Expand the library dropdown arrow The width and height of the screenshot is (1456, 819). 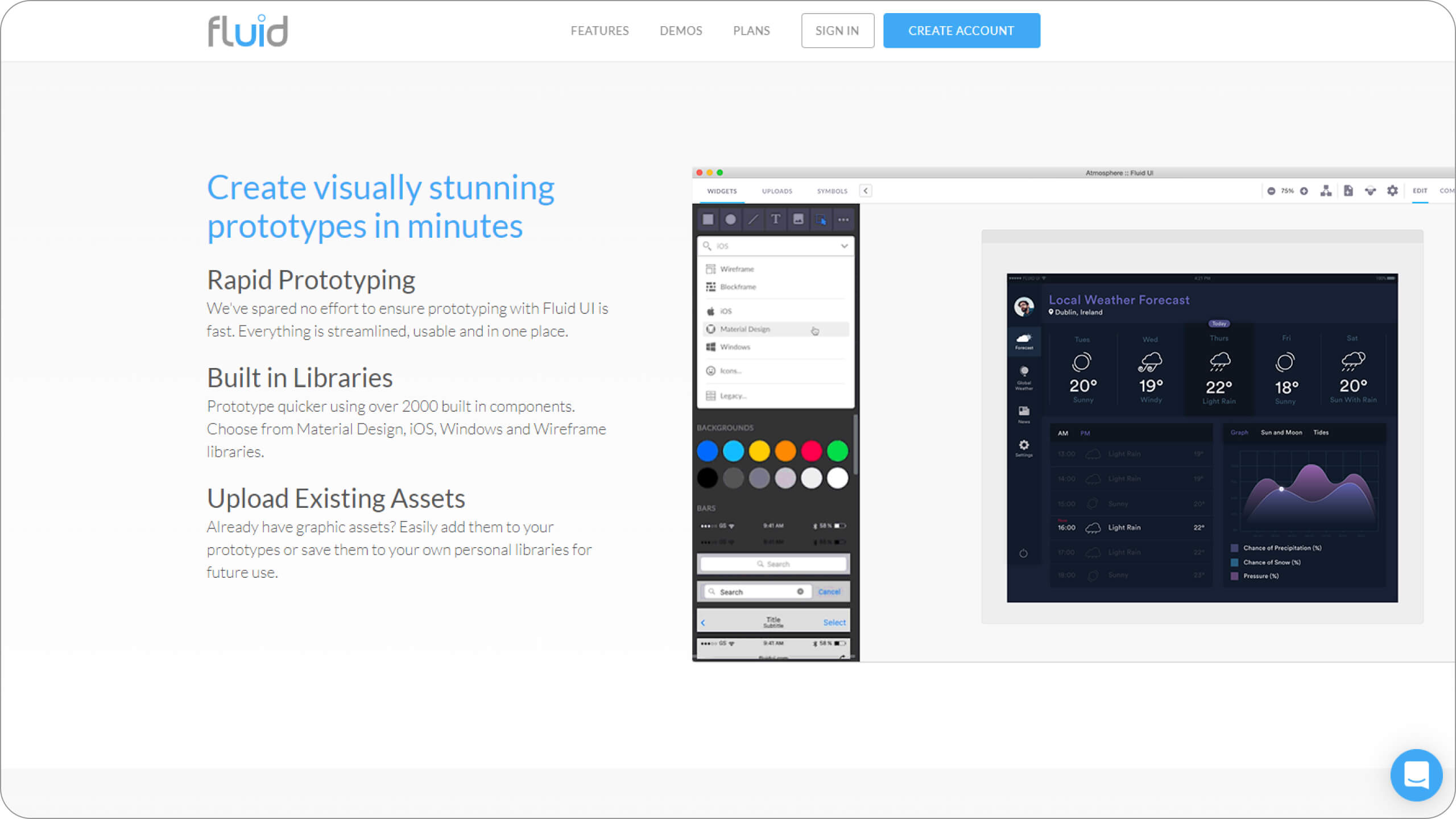845,246
